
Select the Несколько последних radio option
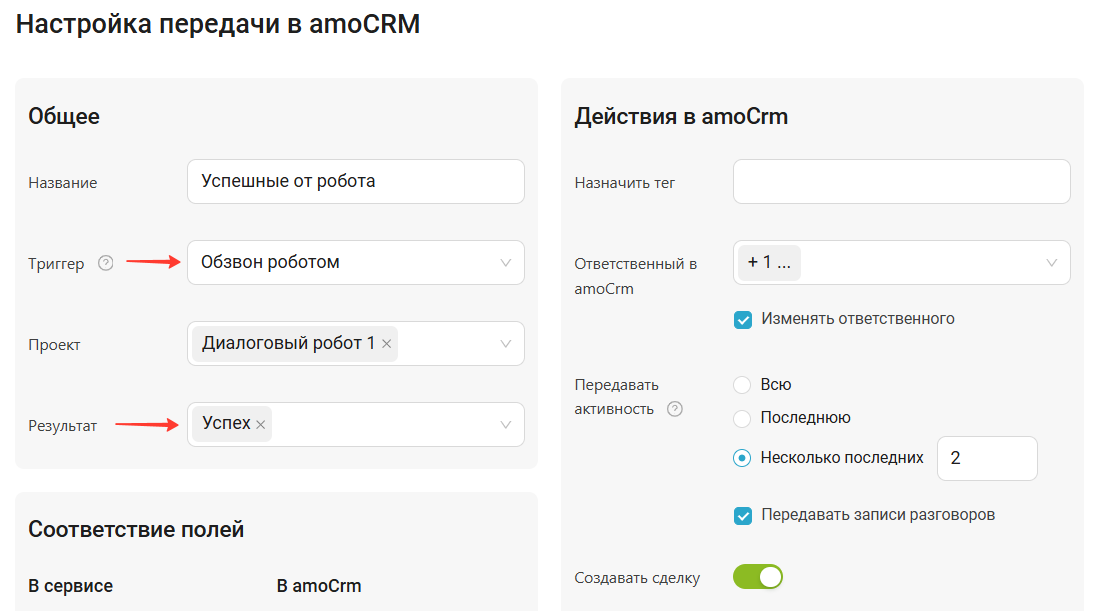[x=742, y=458]
